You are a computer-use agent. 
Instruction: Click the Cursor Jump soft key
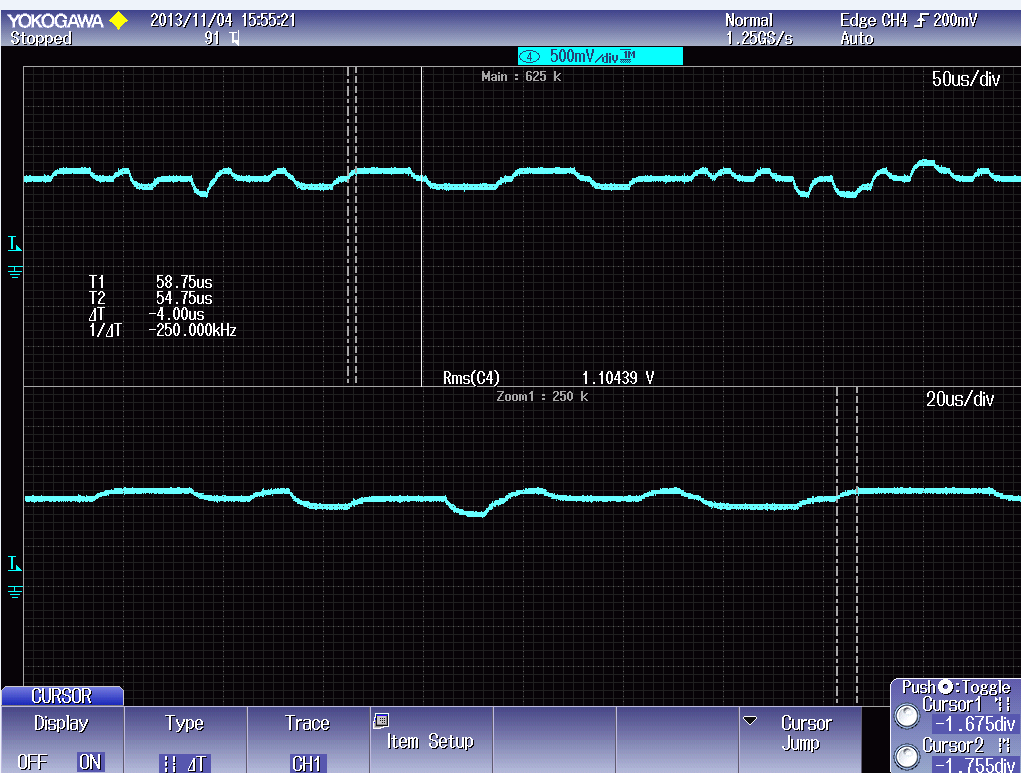[x=800, y=740]
